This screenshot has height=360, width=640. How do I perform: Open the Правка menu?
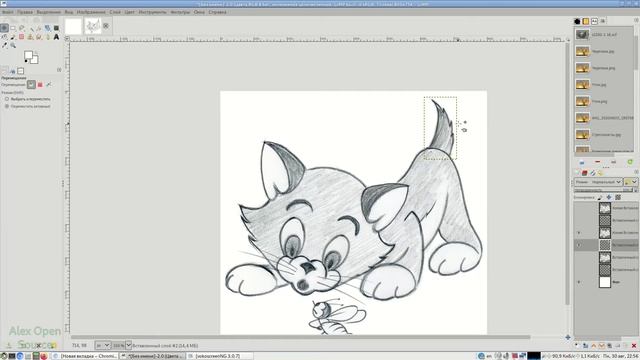[x=25, y=12]
